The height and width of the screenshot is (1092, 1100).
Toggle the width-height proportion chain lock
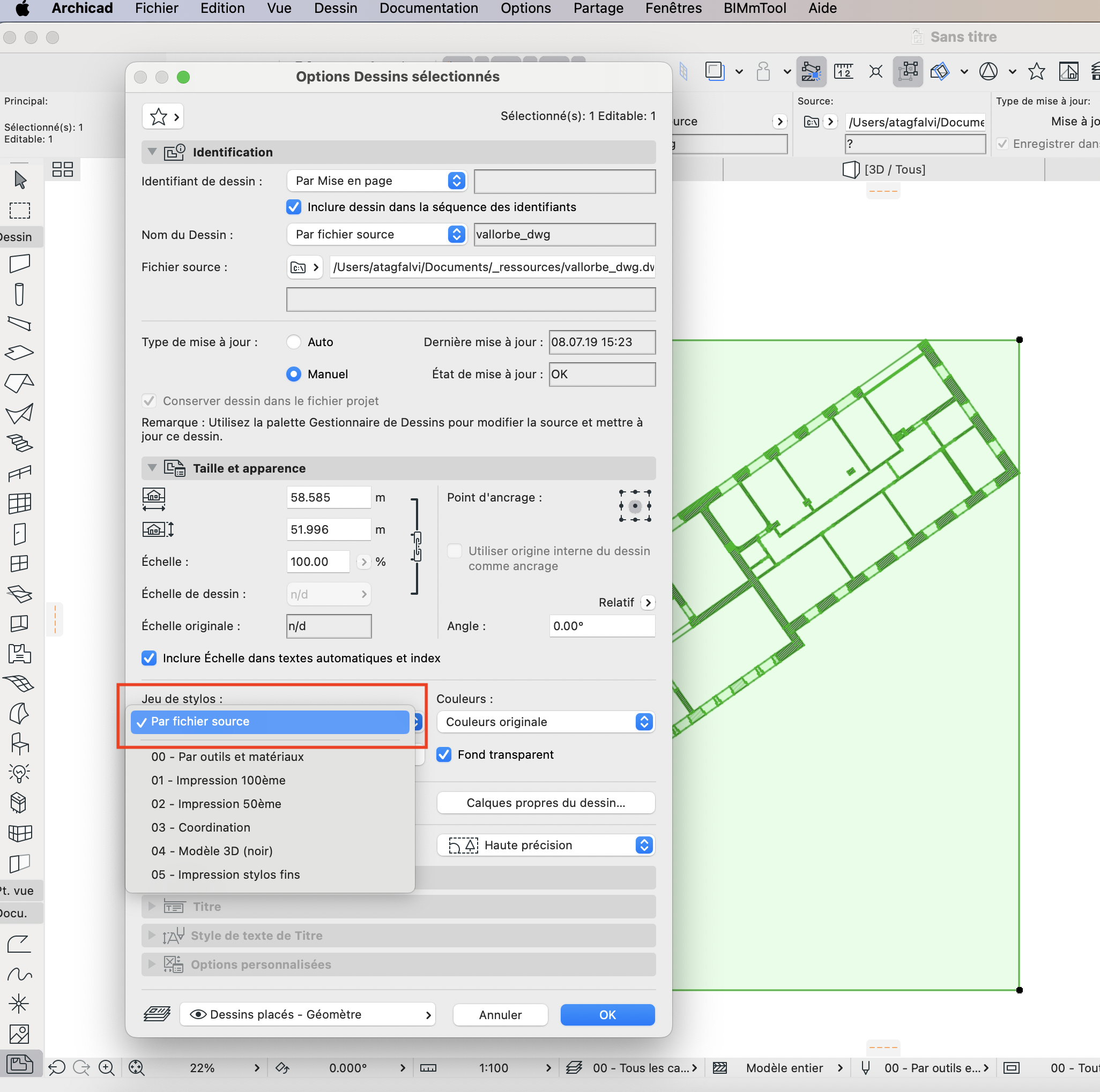coord(418,547)
